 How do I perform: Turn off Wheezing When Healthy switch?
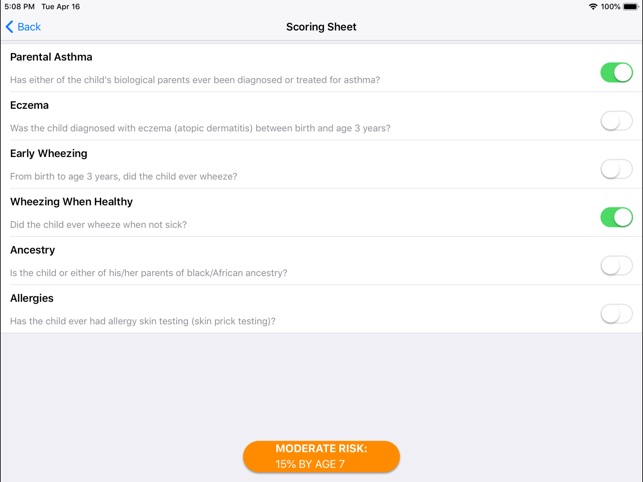(x=616, y=217)
